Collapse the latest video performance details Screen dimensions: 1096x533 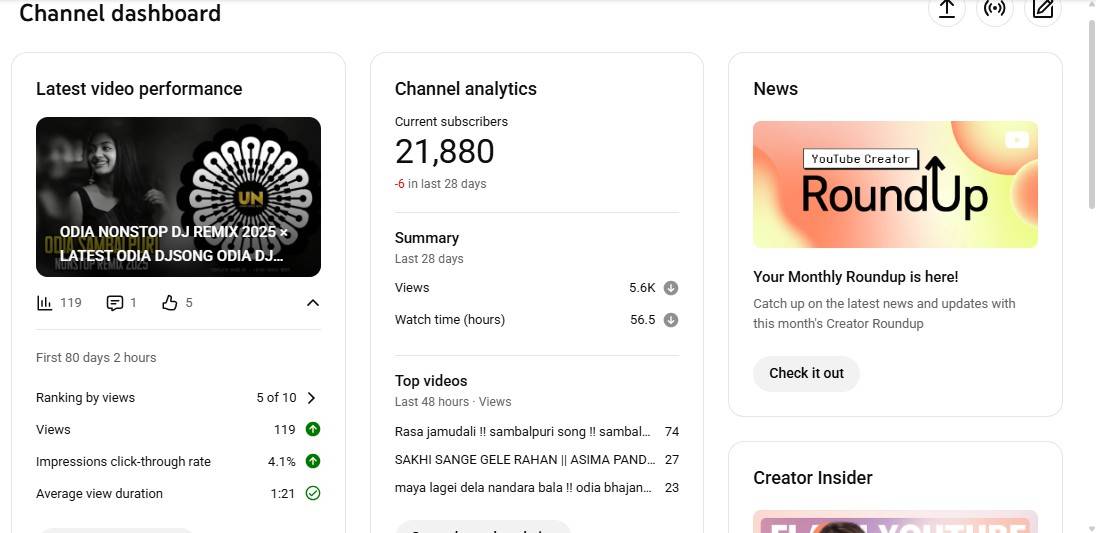click(x=313, y=303)
